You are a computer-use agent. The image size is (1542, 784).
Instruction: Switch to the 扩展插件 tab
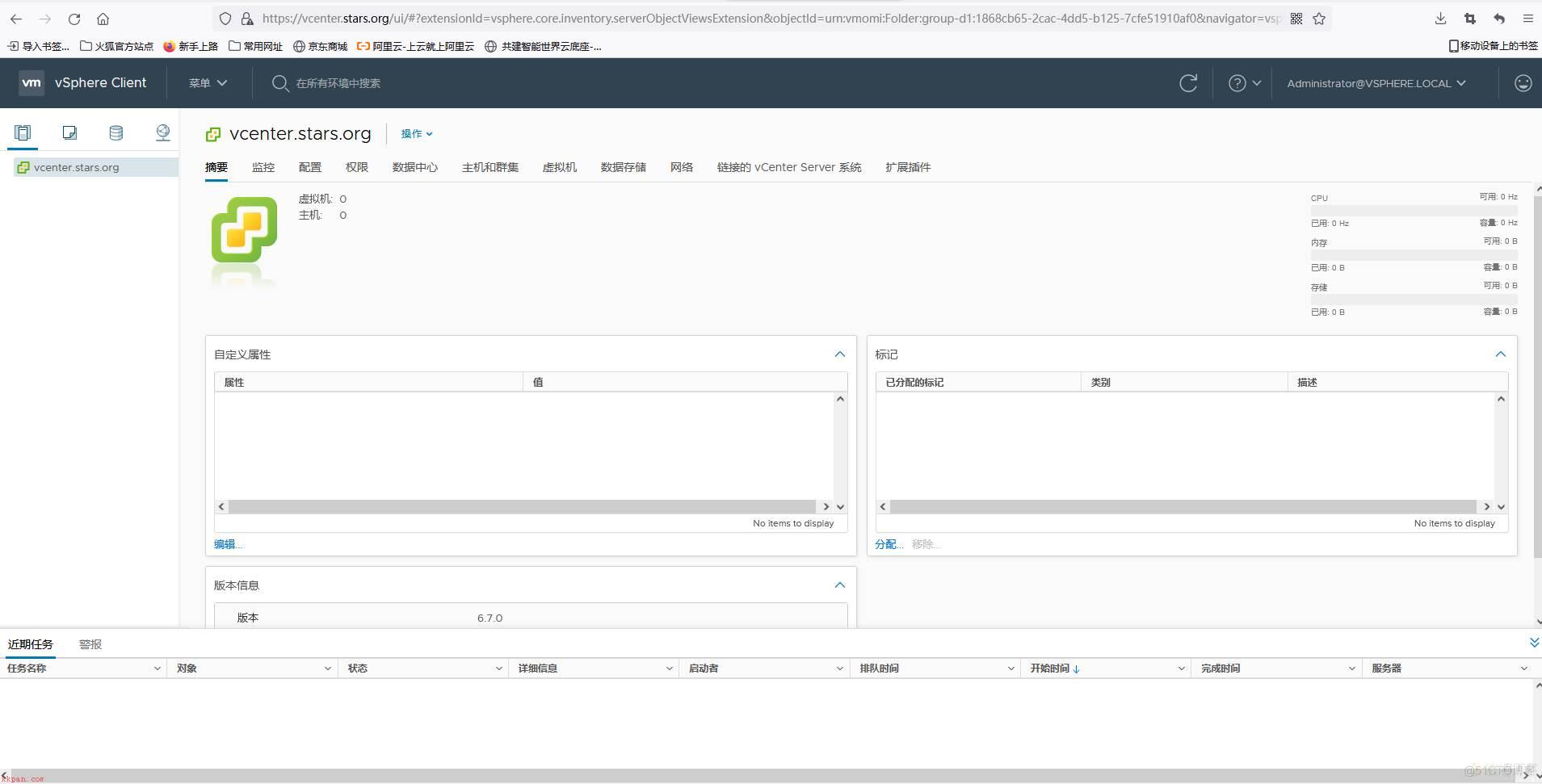[908, 167]
